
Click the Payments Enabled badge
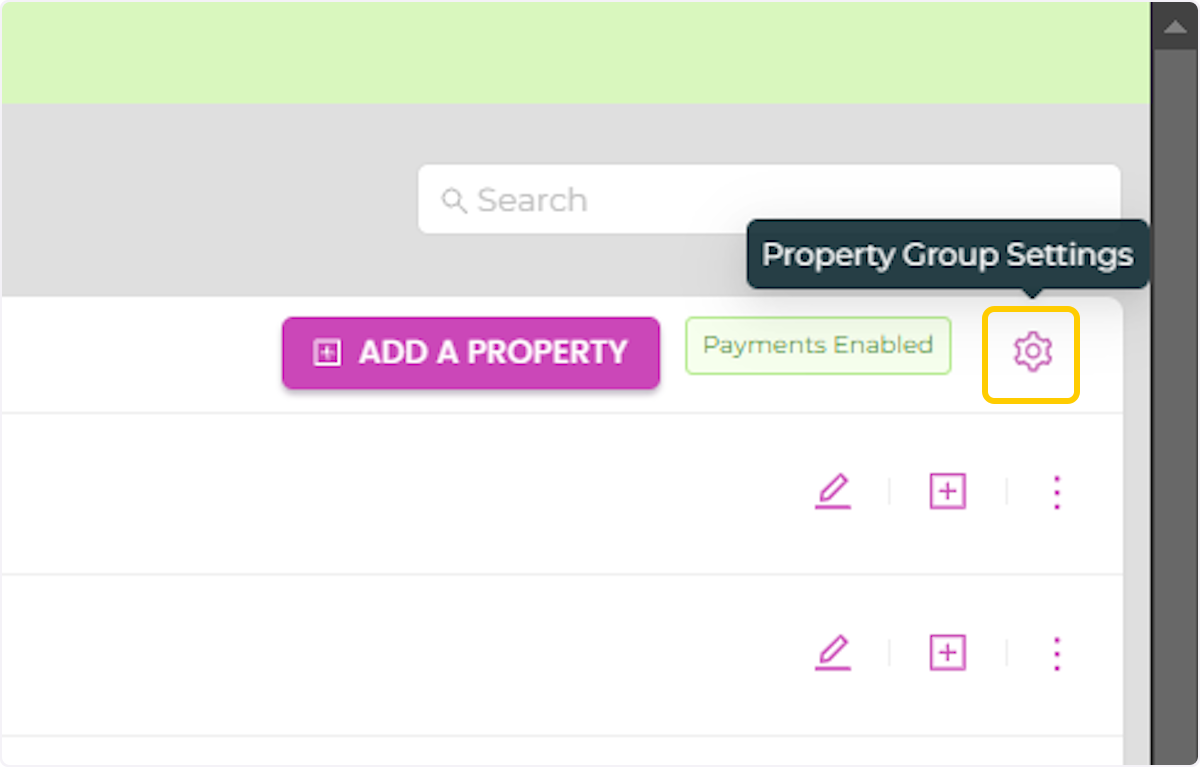point(817,346)
